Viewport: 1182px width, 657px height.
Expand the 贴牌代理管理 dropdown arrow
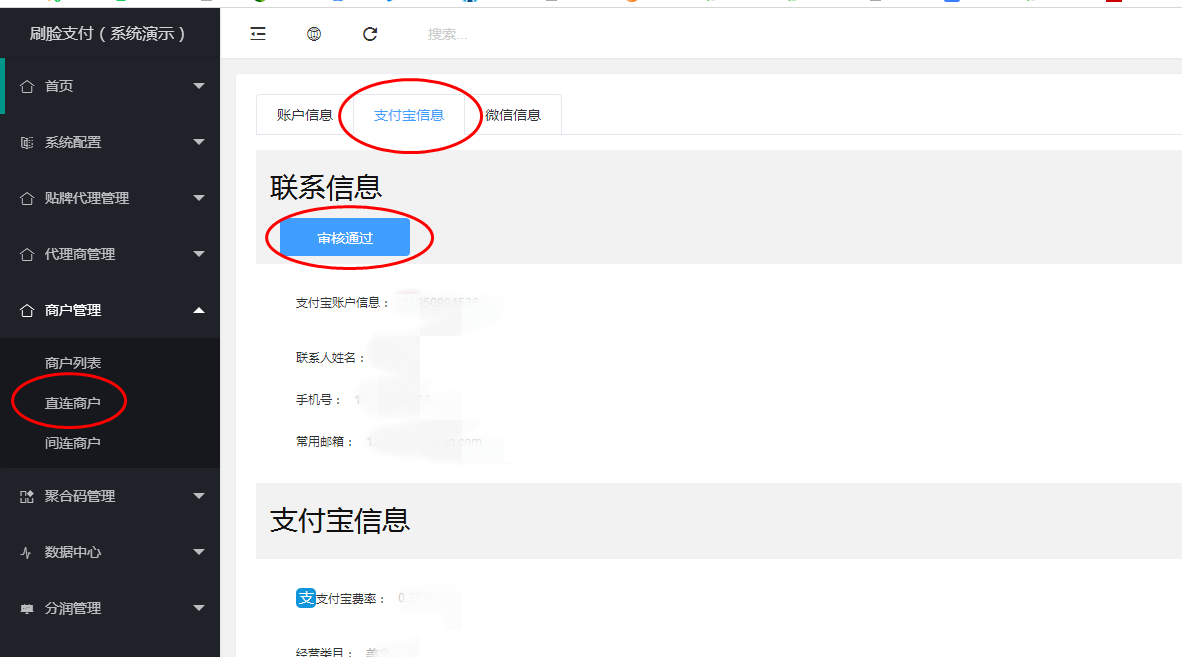tap(199, 198)
